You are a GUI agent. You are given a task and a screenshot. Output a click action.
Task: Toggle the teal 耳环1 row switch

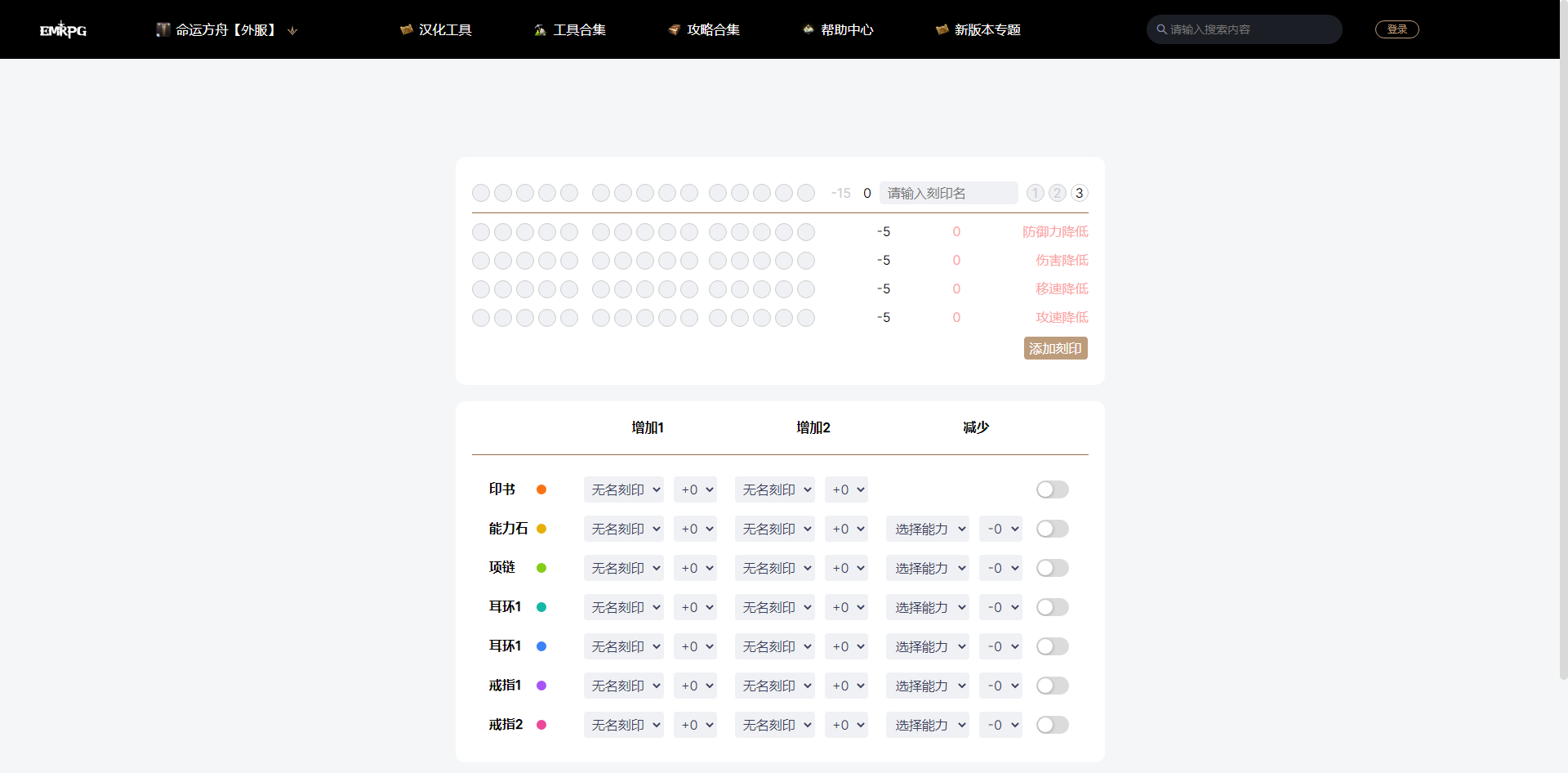pyautogui.click(x=1053, y=607)
